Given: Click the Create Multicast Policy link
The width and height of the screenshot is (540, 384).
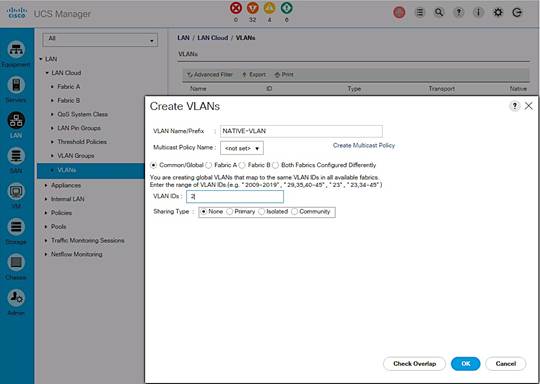Looking at the screenshot, I should (x=364, y=145).
